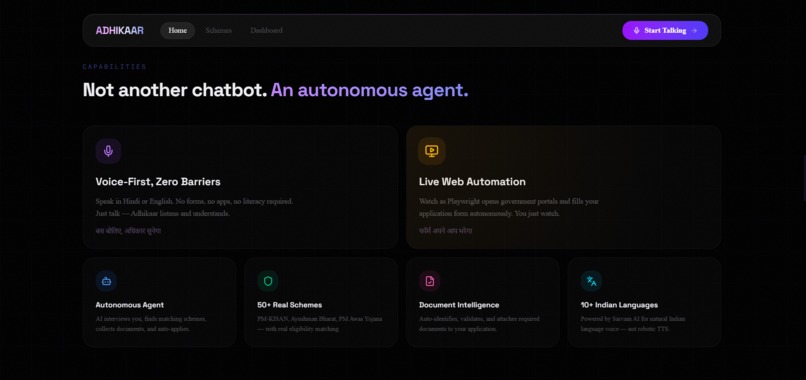This screenshot has height=380, width=806.
Task: Click the 'Auto-identifies, validates' description
Action: (x=479, y=324)
